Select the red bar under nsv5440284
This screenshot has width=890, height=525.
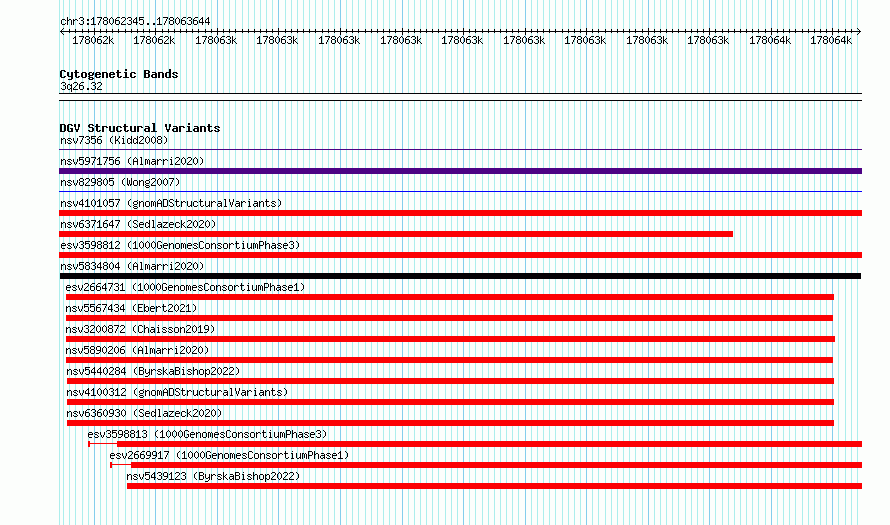[450, 381]
